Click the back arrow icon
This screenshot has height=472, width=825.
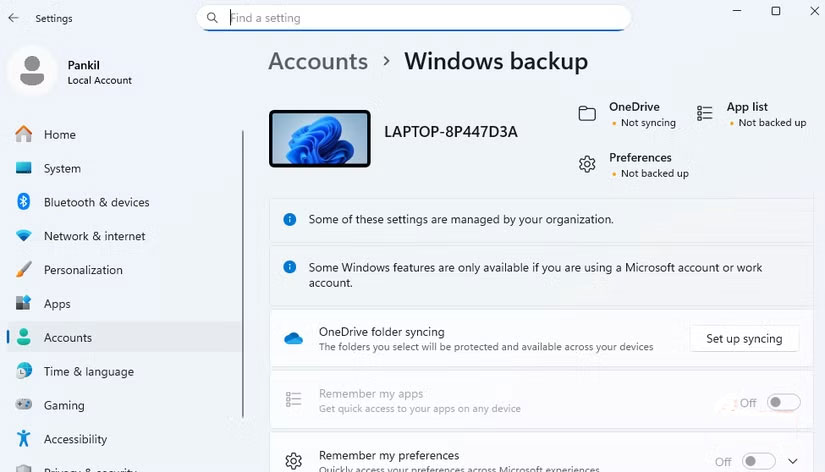13,18
